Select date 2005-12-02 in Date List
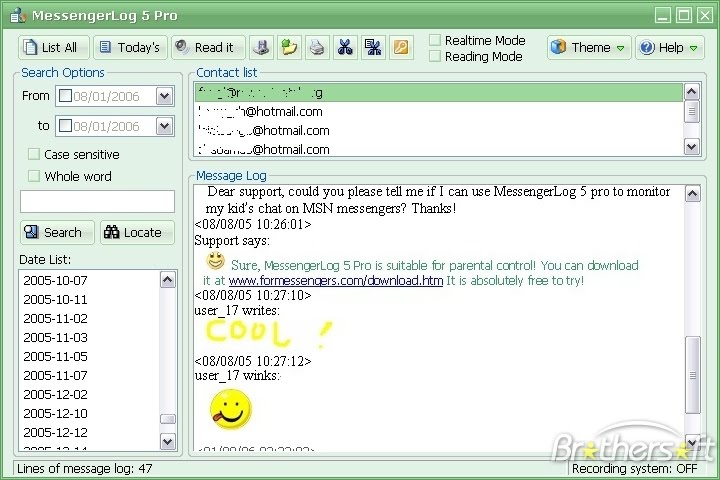The image size is (720, 480). [55, 394]
